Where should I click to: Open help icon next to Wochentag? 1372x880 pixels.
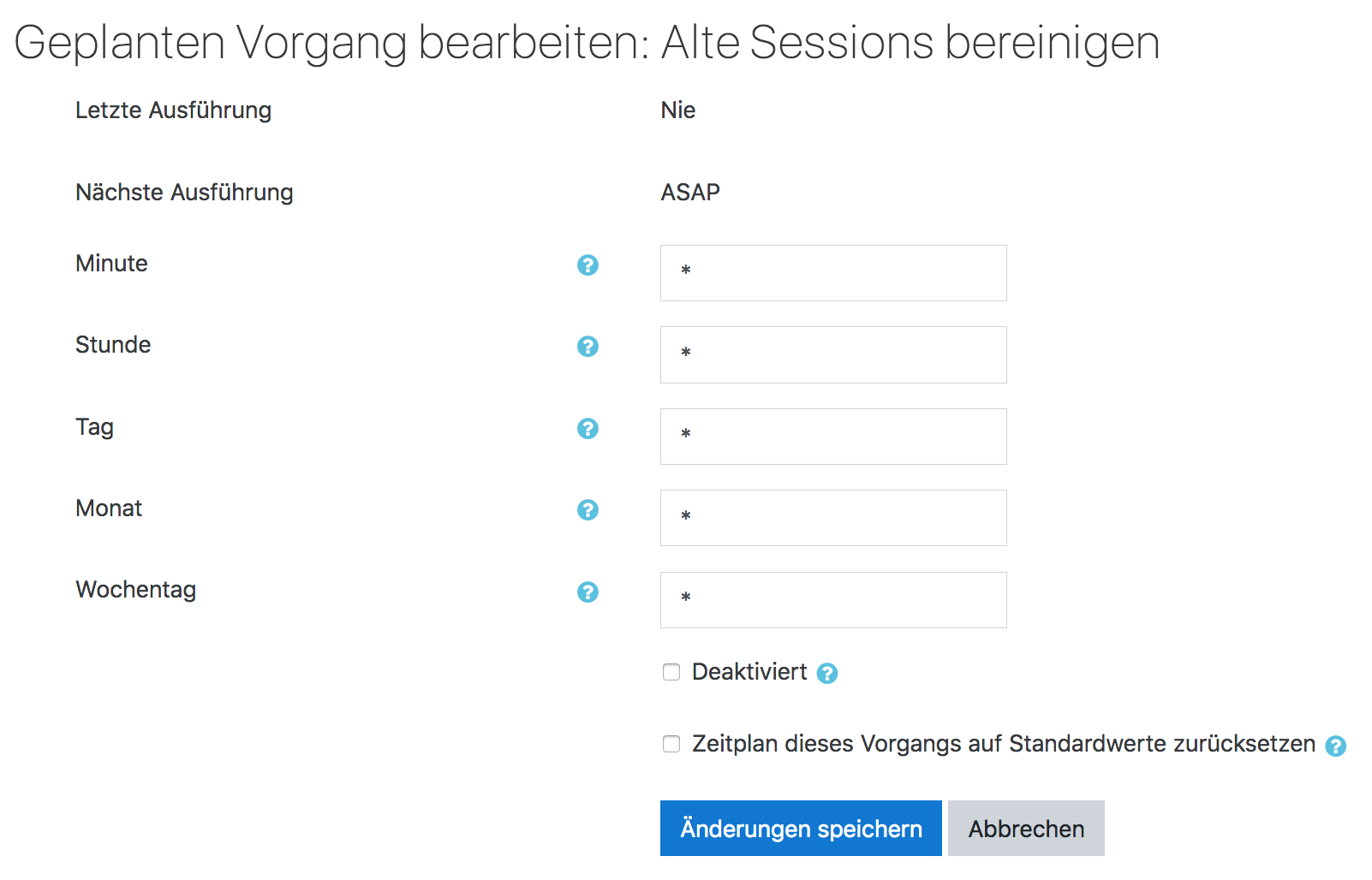tap(588, 592)
